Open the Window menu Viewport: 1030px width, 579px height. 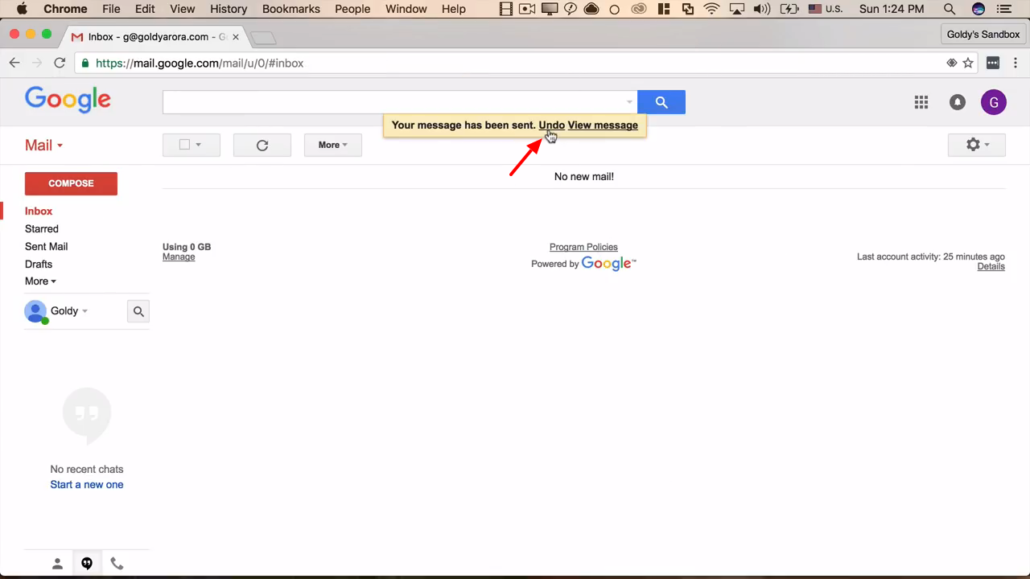click(406, 9)
